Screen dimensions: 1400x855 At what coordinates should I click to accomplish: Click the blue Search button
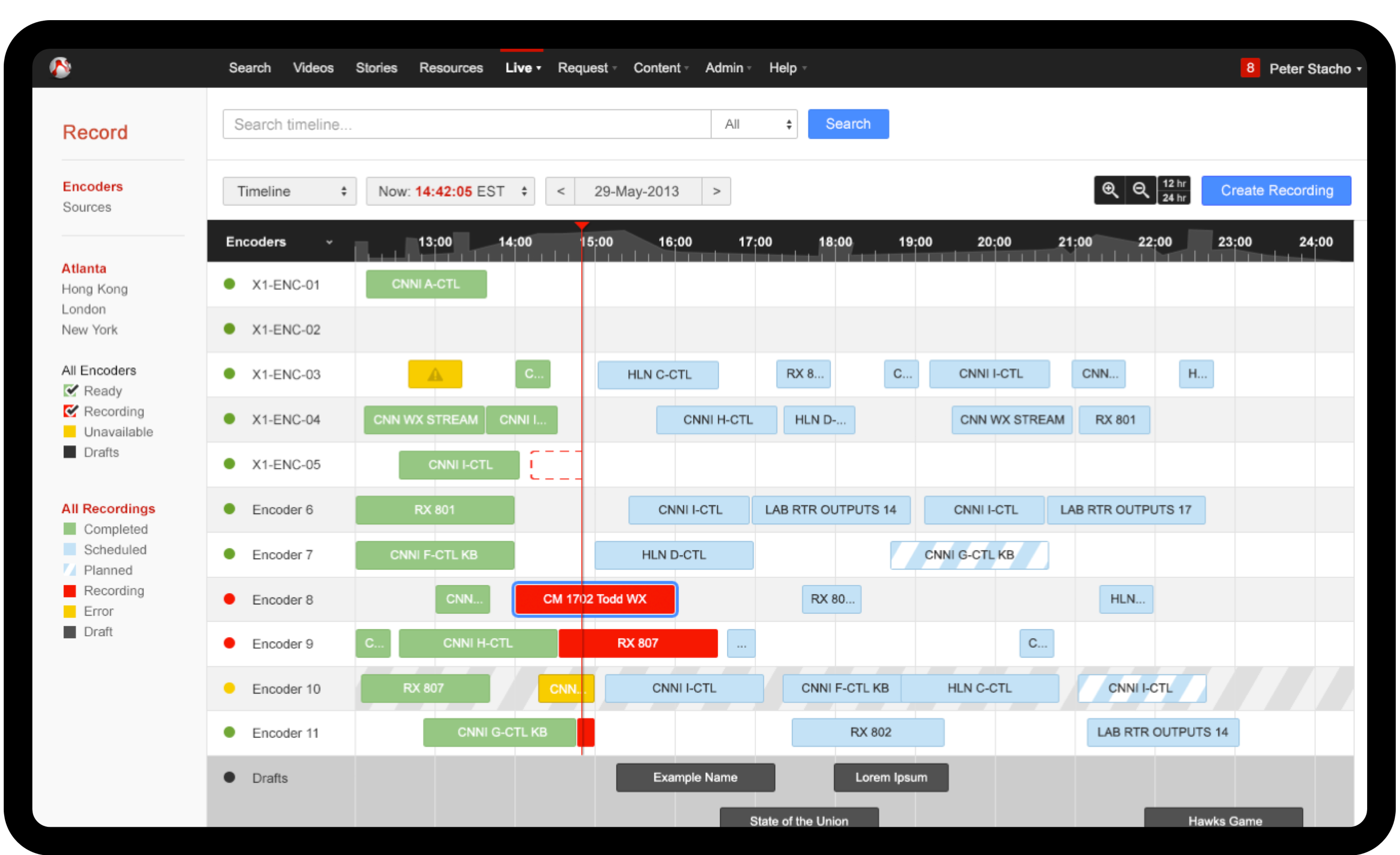coord(848,124)
